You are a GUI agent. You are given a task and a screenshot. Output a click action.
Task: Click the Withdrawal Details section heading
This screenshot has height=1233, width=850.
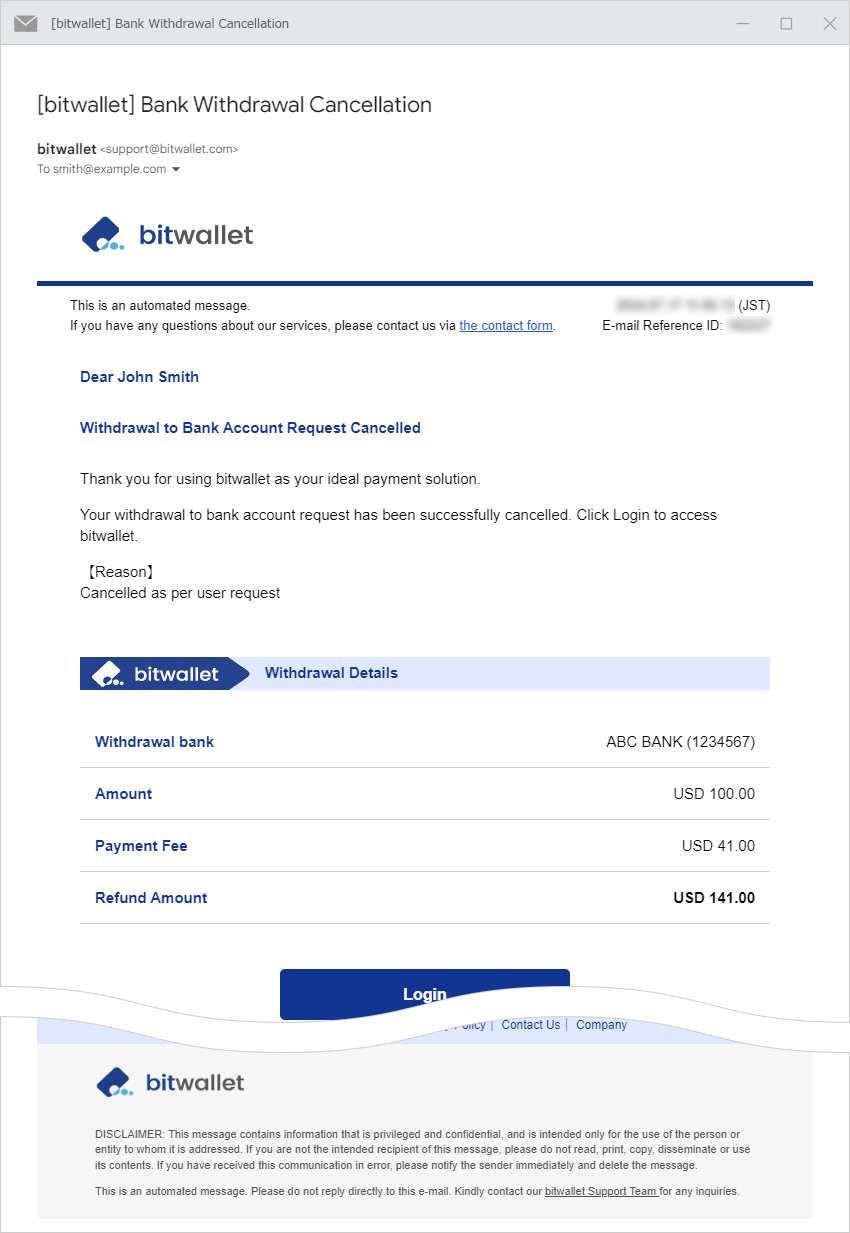point(331,673)
